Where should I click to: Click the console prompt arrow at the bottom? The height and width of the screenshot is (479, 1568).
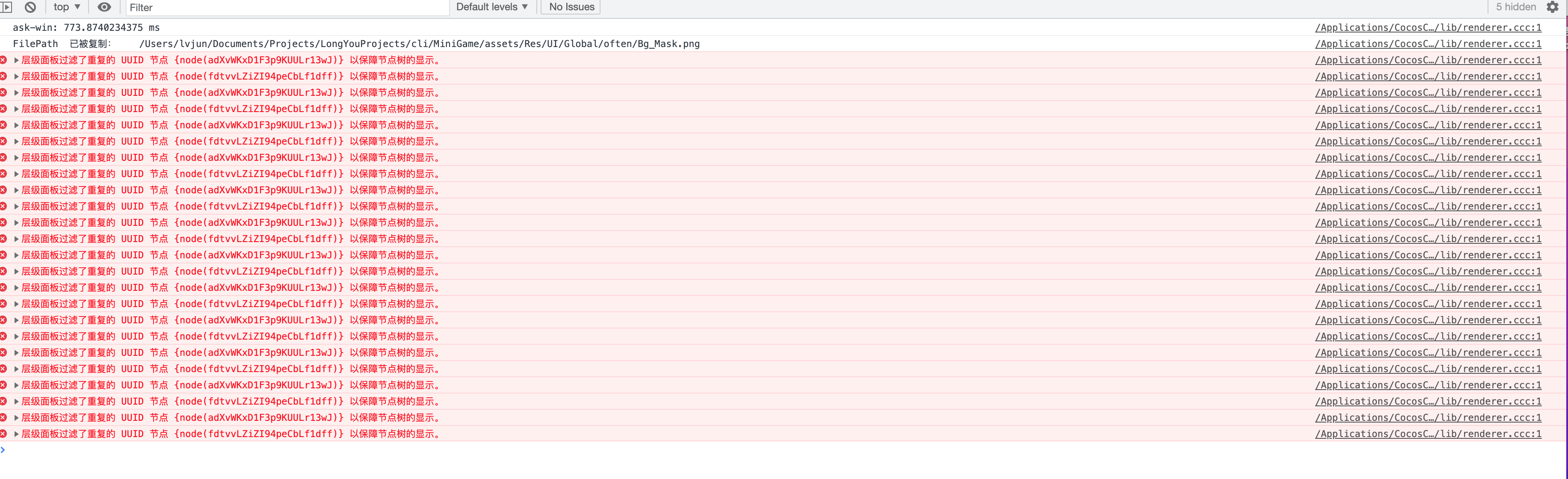(x=4, y=450)
